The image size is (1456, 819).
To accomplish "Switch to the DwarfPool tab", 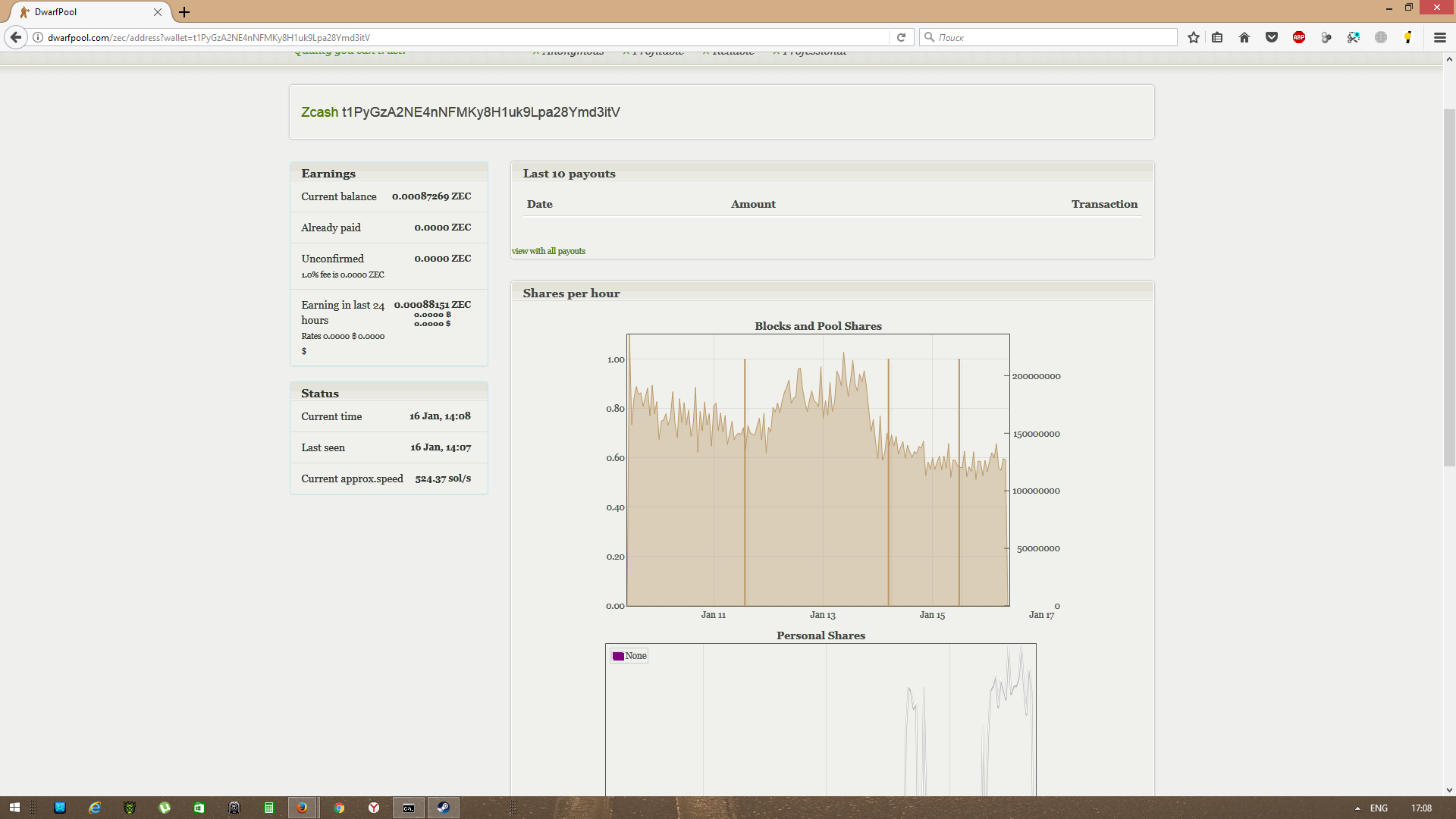I will click(83, 12).
